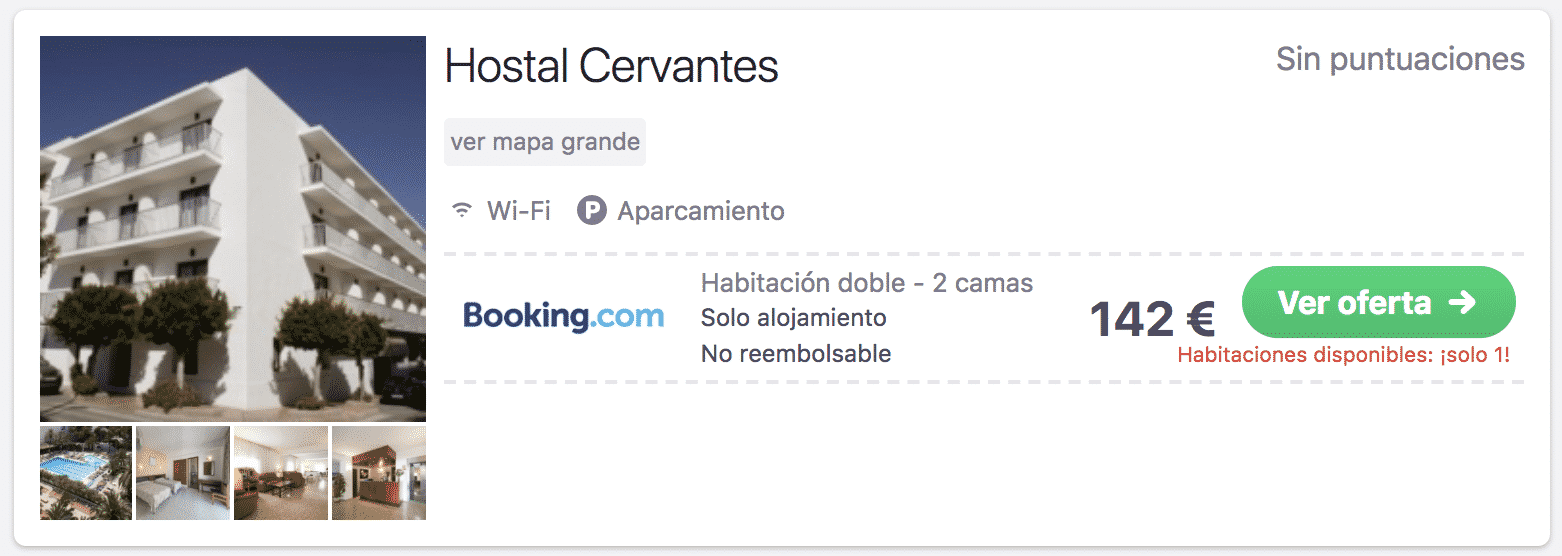This screenshot has width=1562, height=556.
Task: Open ver mapa grande
Action: pos(545,142)
